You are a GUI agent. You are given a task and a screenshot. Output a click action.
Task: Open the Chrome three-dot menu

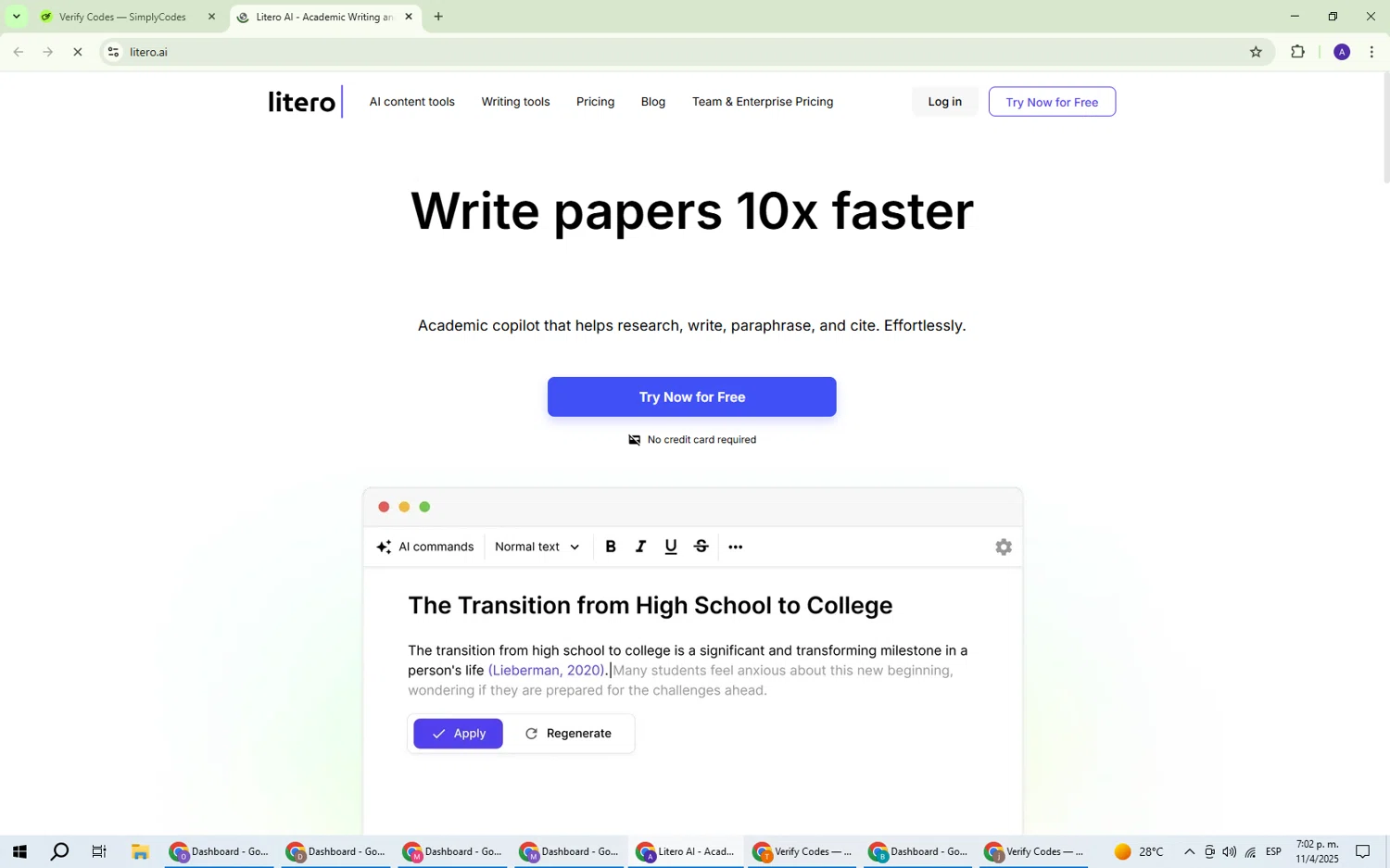pyautogui.click(x=1371, y=53)
